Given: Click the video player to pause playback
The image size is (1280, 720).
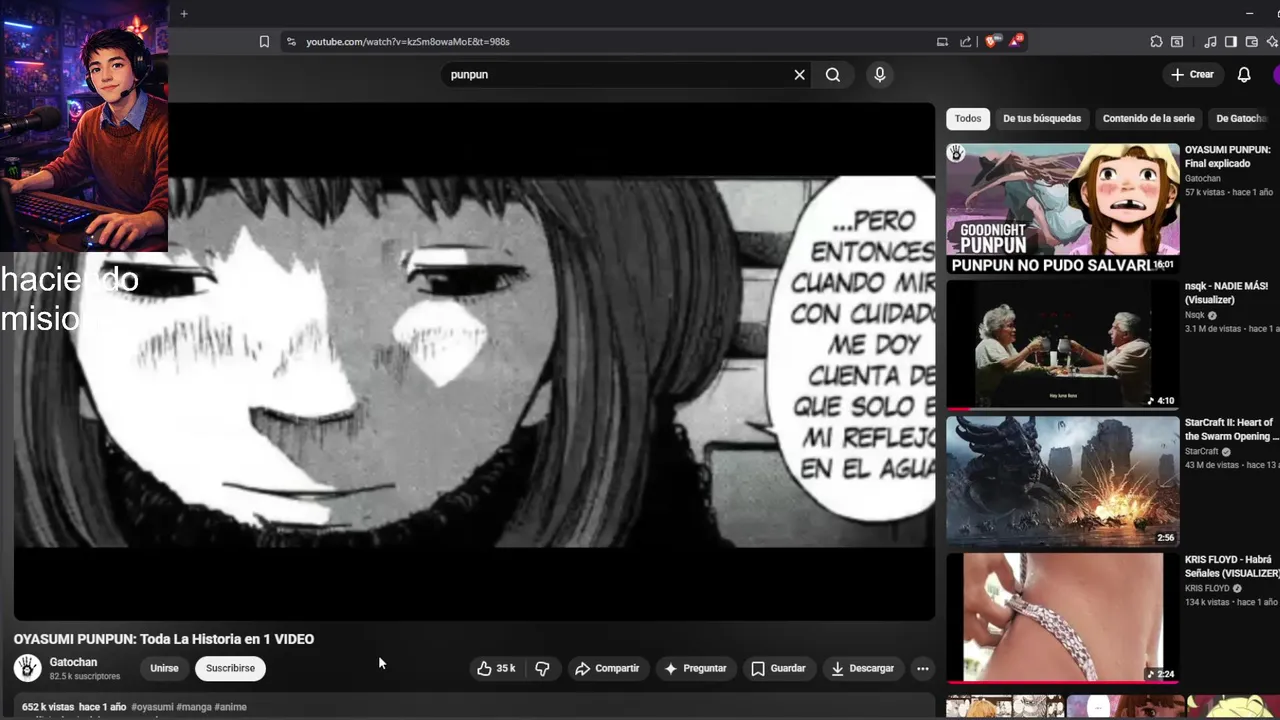Looking at the screenshot, I should point(475,361).
